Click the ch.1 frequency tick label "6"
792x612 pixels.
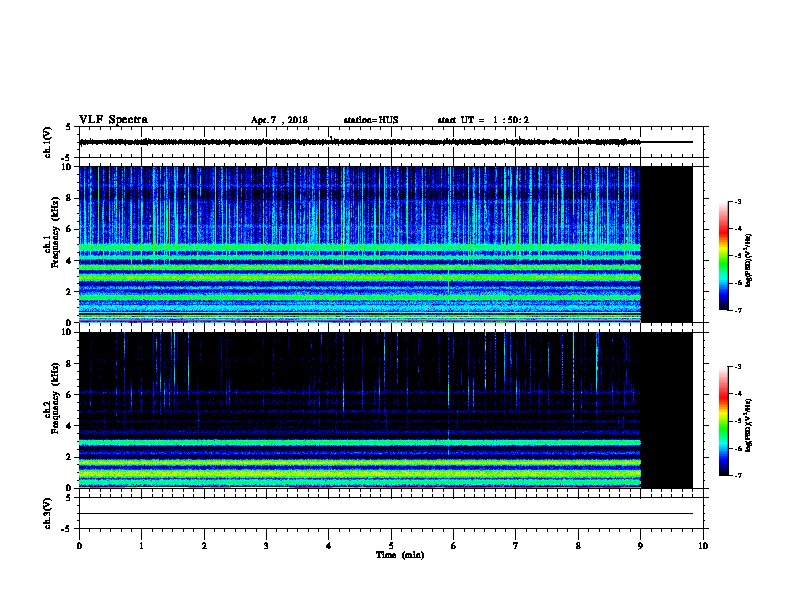pyautogui.click(x=69, y=229)
